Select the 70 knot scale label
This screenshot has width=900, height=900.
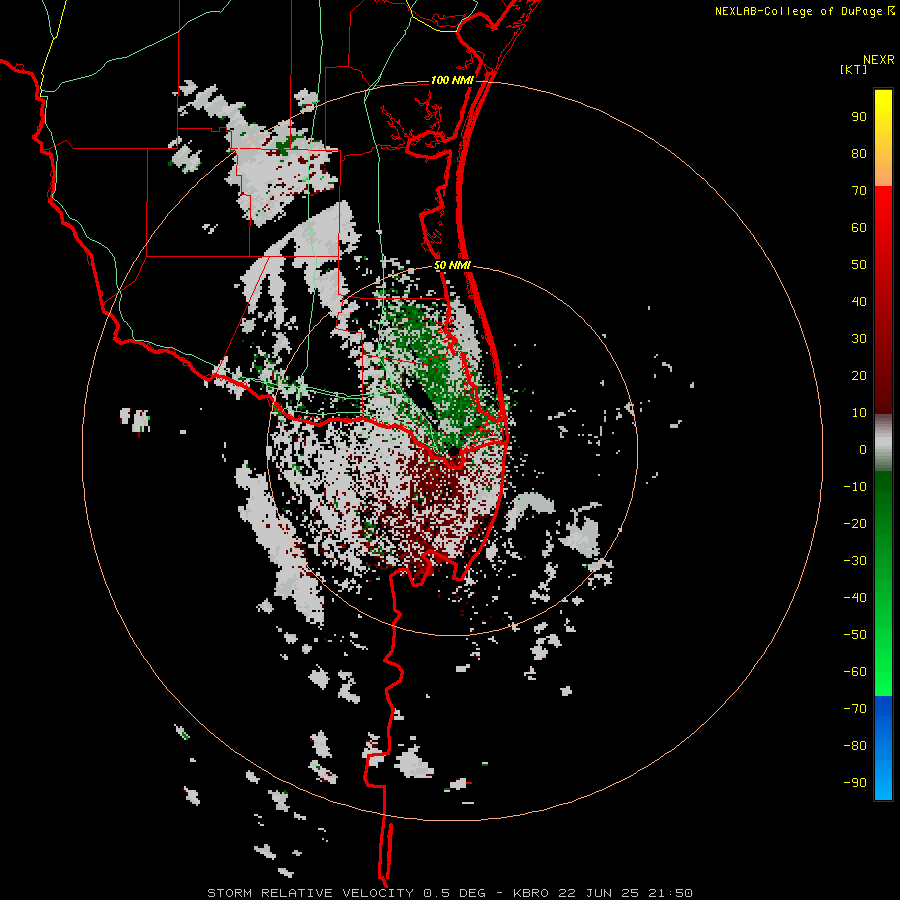[x=859, y=191]
